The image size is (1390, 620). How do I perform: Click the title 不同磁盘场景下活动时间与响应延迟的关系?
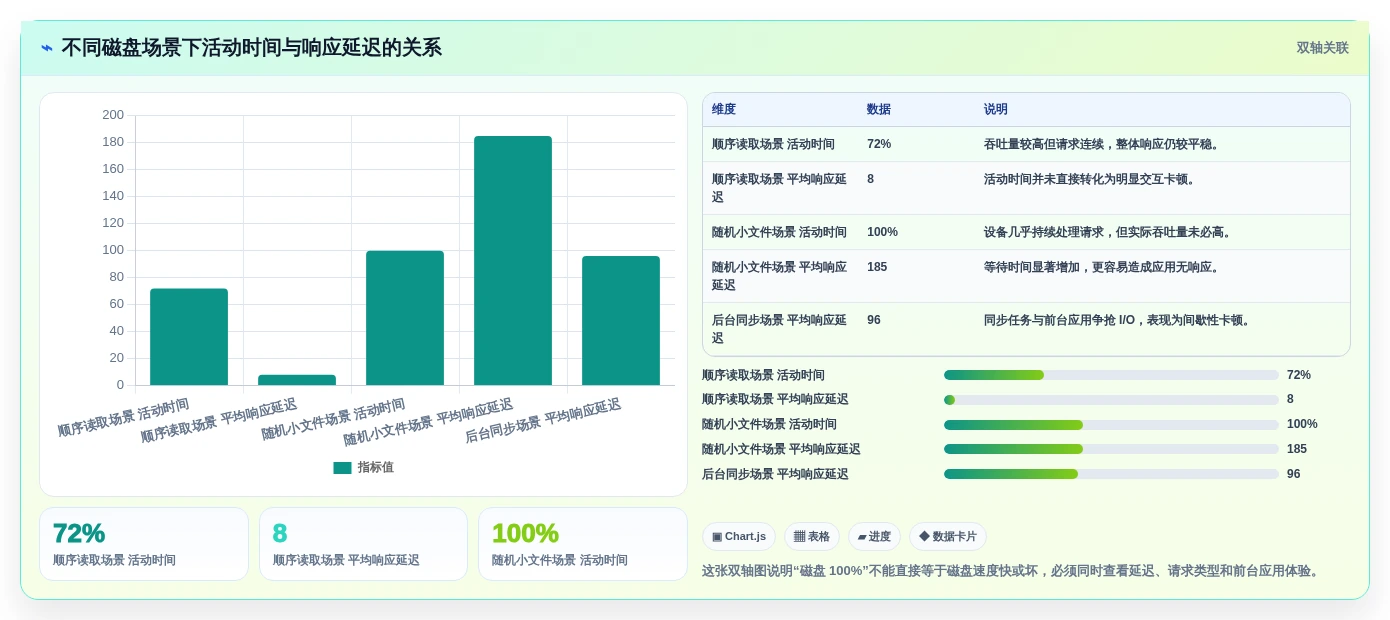tap(251, 48)
